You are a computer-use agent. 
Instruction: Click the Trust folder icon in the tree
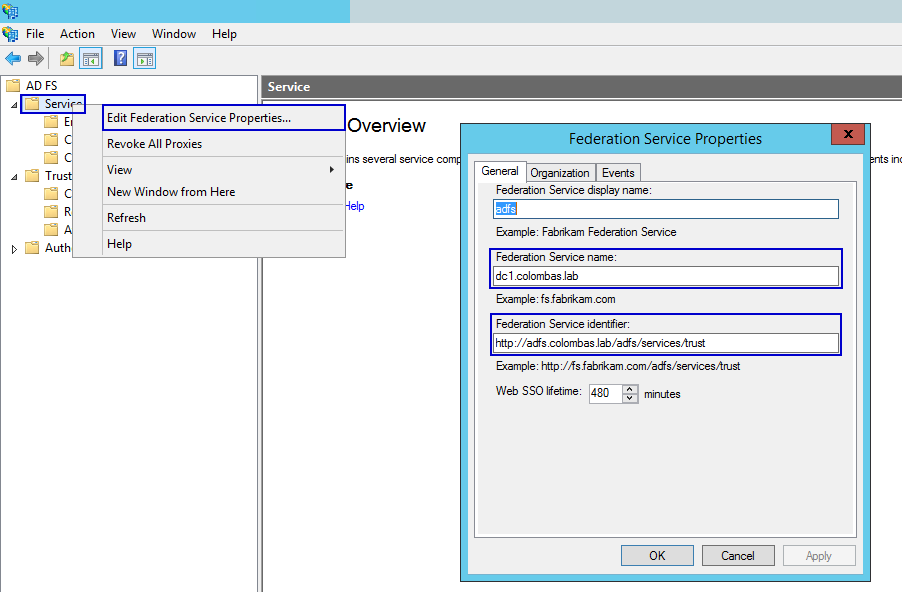coord(32,175)
